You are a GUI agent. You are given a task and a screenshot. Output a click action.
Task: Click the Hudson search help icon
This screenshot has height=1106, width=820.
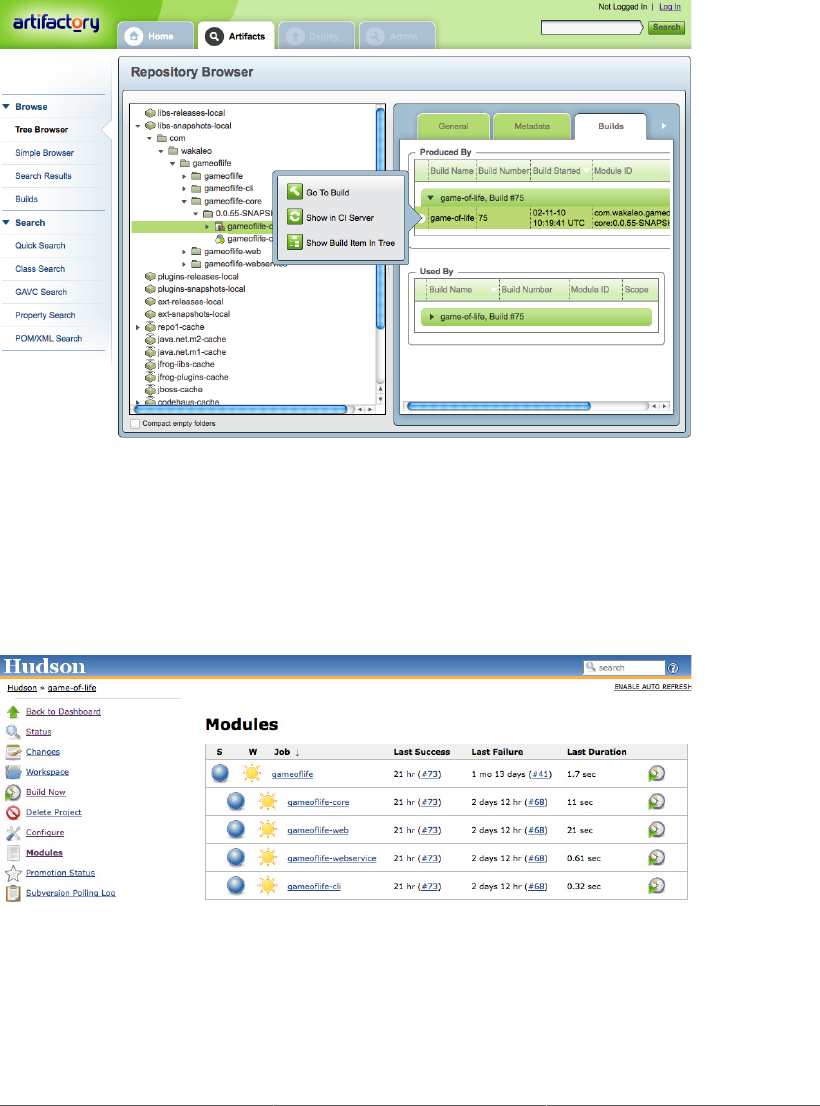tap(673, 668)
